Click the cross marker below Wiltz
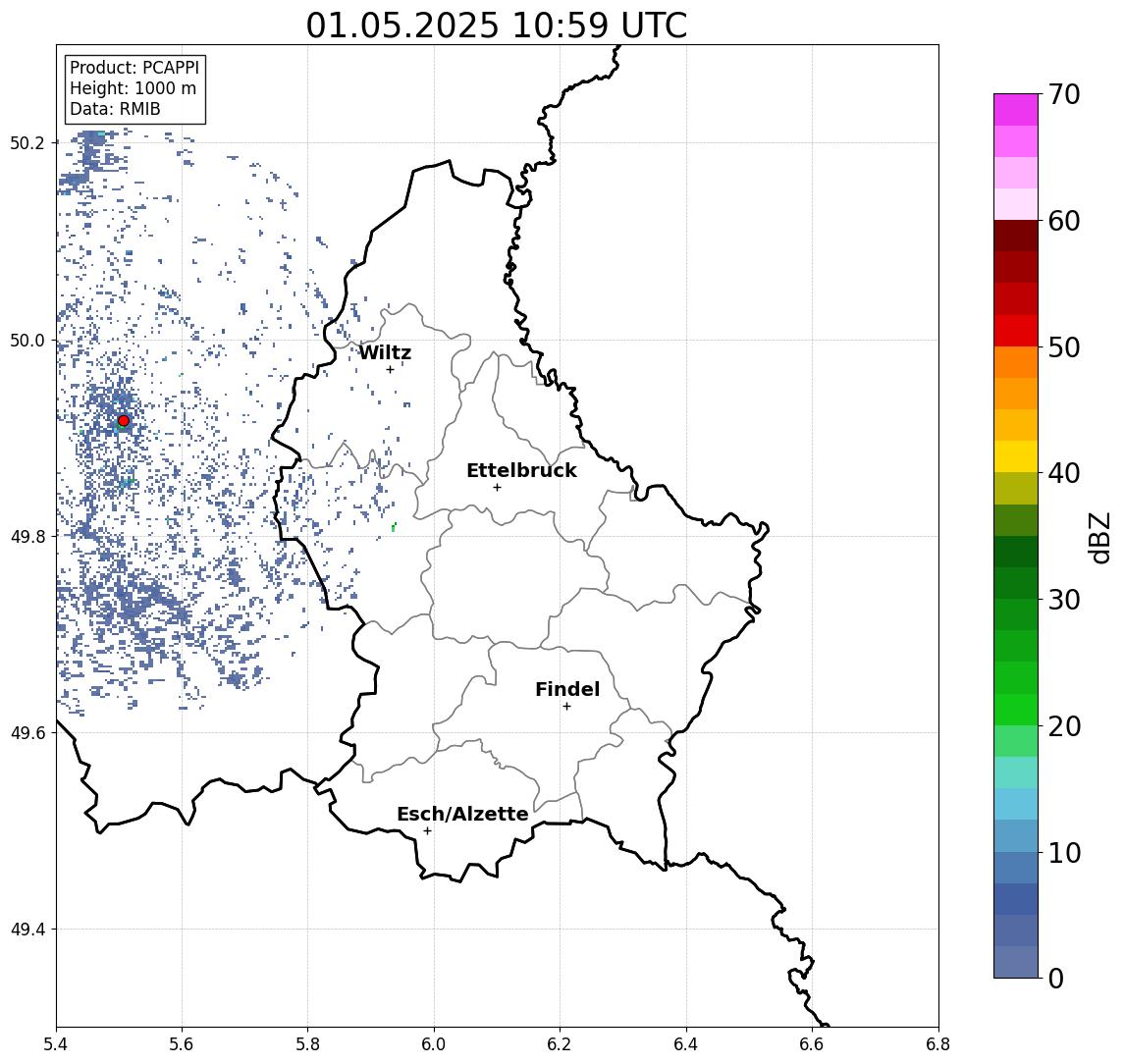The image size is (1124, 1064). 390,370
